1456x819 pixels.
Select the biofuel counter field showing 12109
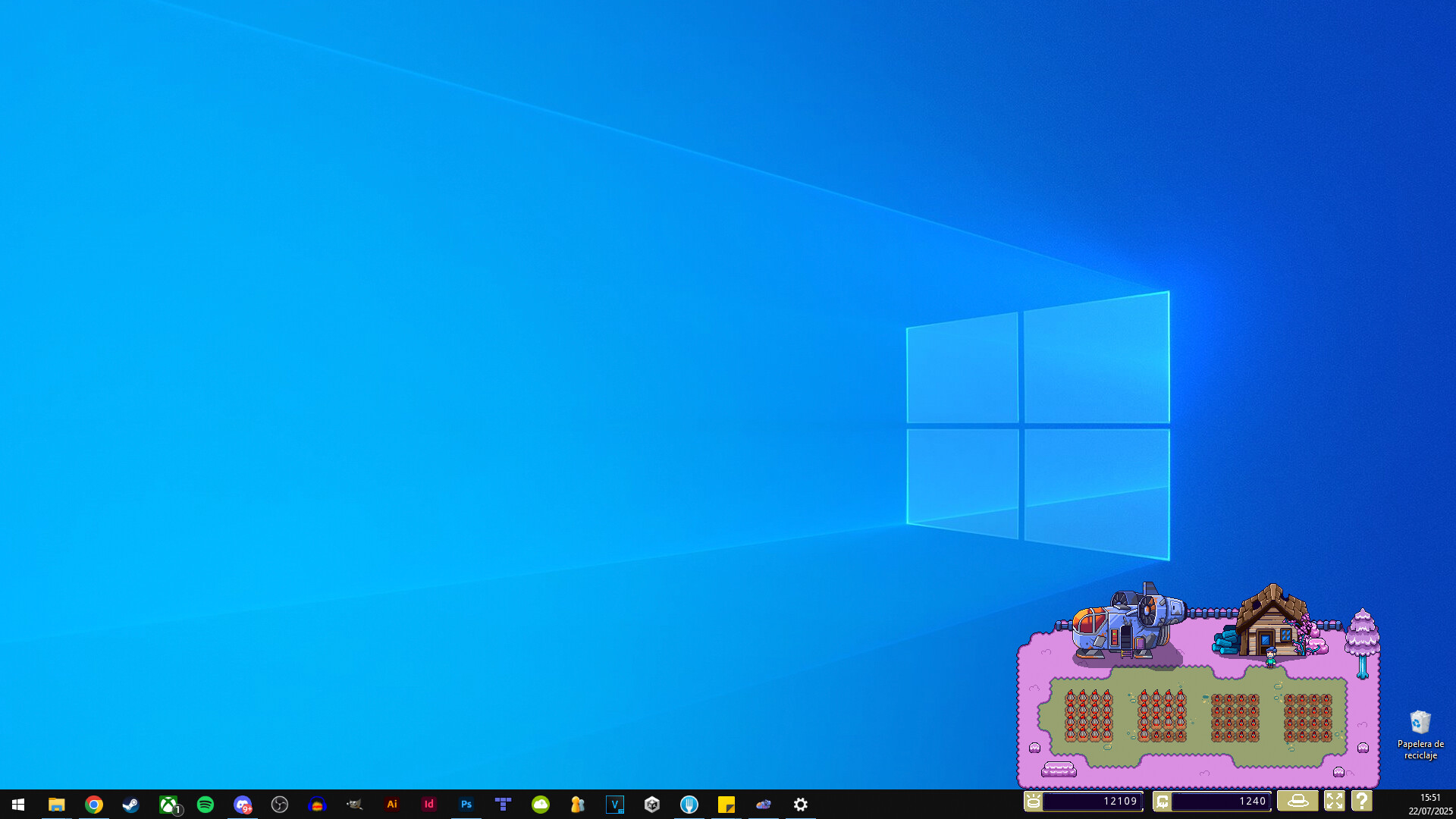(x=1092, y=802)
